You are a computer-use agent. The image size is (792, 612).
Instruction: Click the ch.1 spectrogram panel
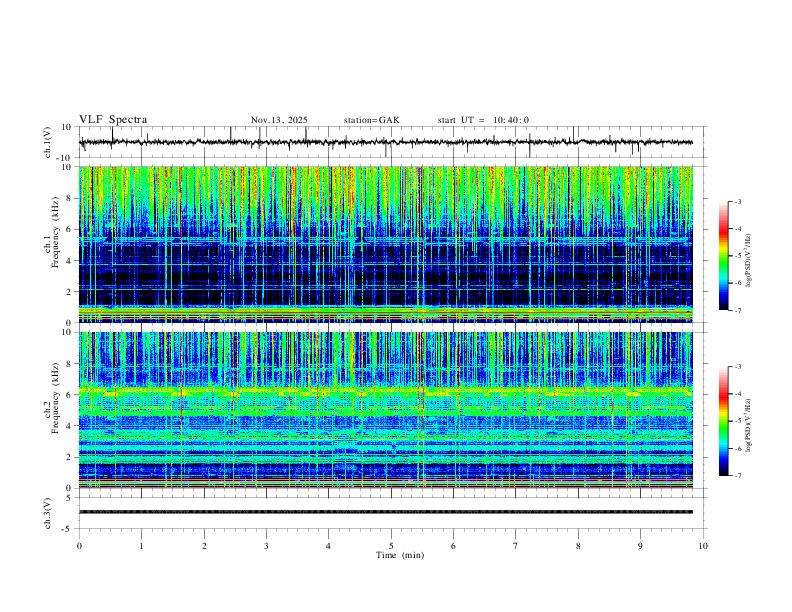coord(385,244)
